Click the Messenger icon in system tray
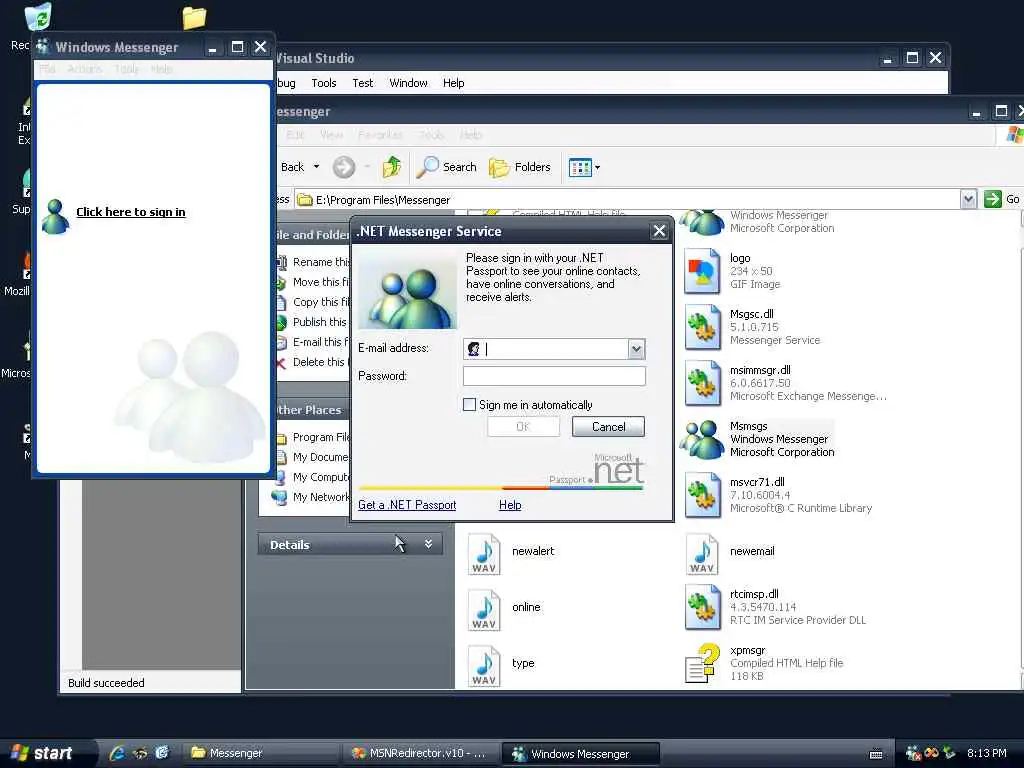The height and width of the screenshot is (768, 1024). [x=914, y=753]
